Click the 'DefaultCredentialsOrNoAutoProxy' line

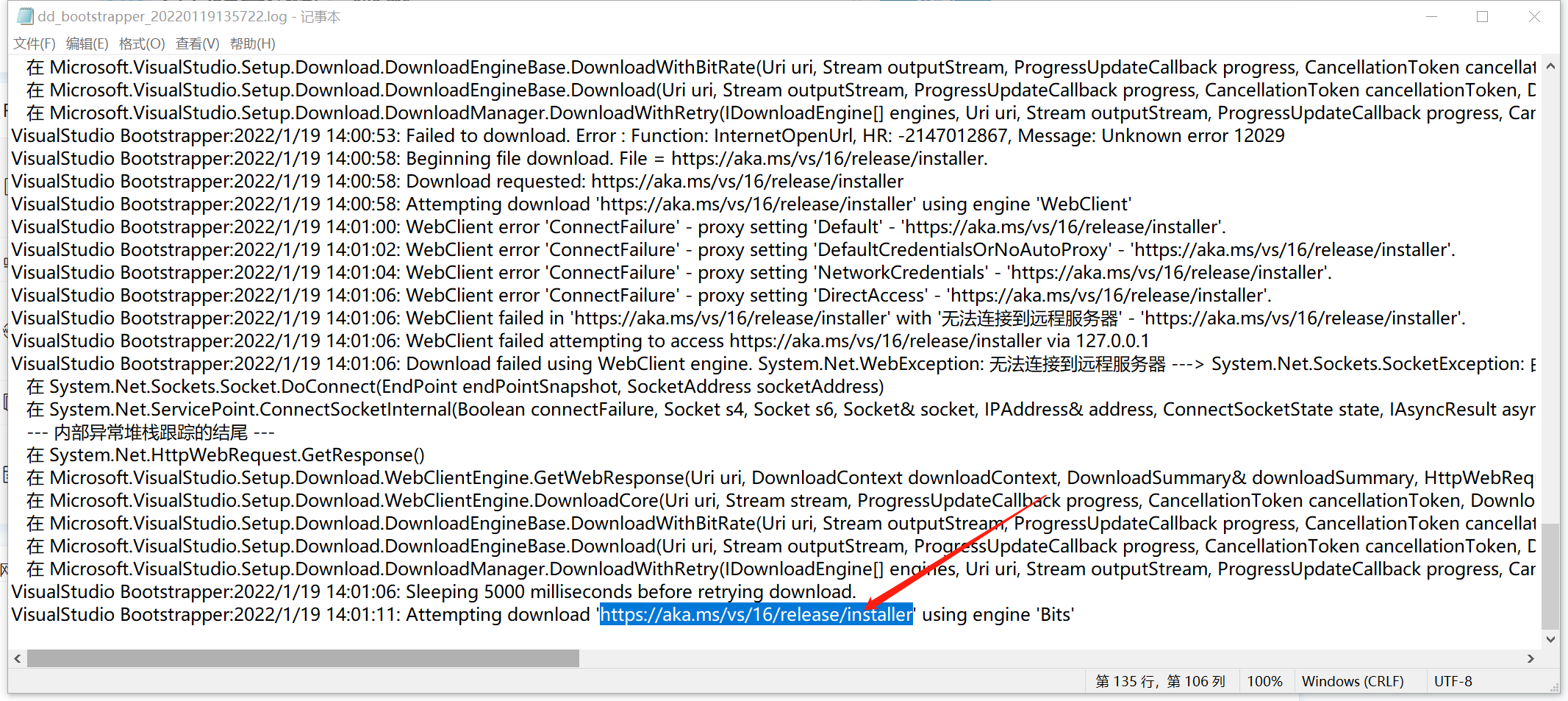(x=734, y=249)
